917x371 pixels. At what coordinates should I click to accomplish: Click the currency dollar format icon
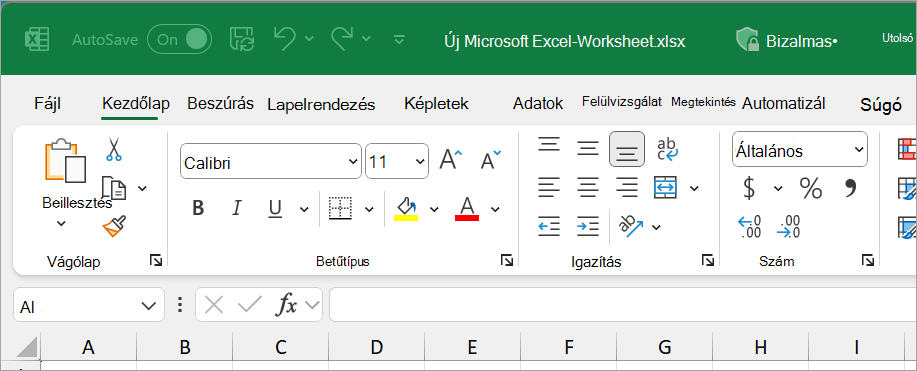(x=749, y=188)
